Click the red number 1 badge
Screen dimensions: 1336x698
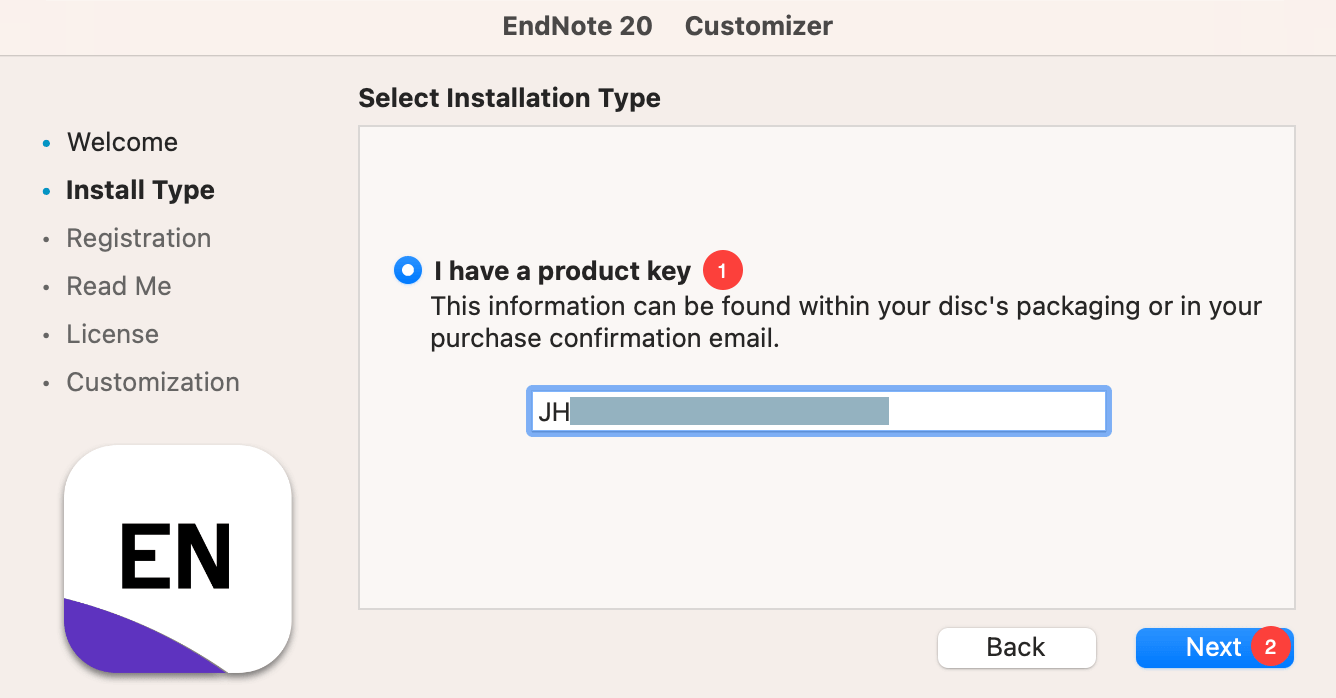722,271
